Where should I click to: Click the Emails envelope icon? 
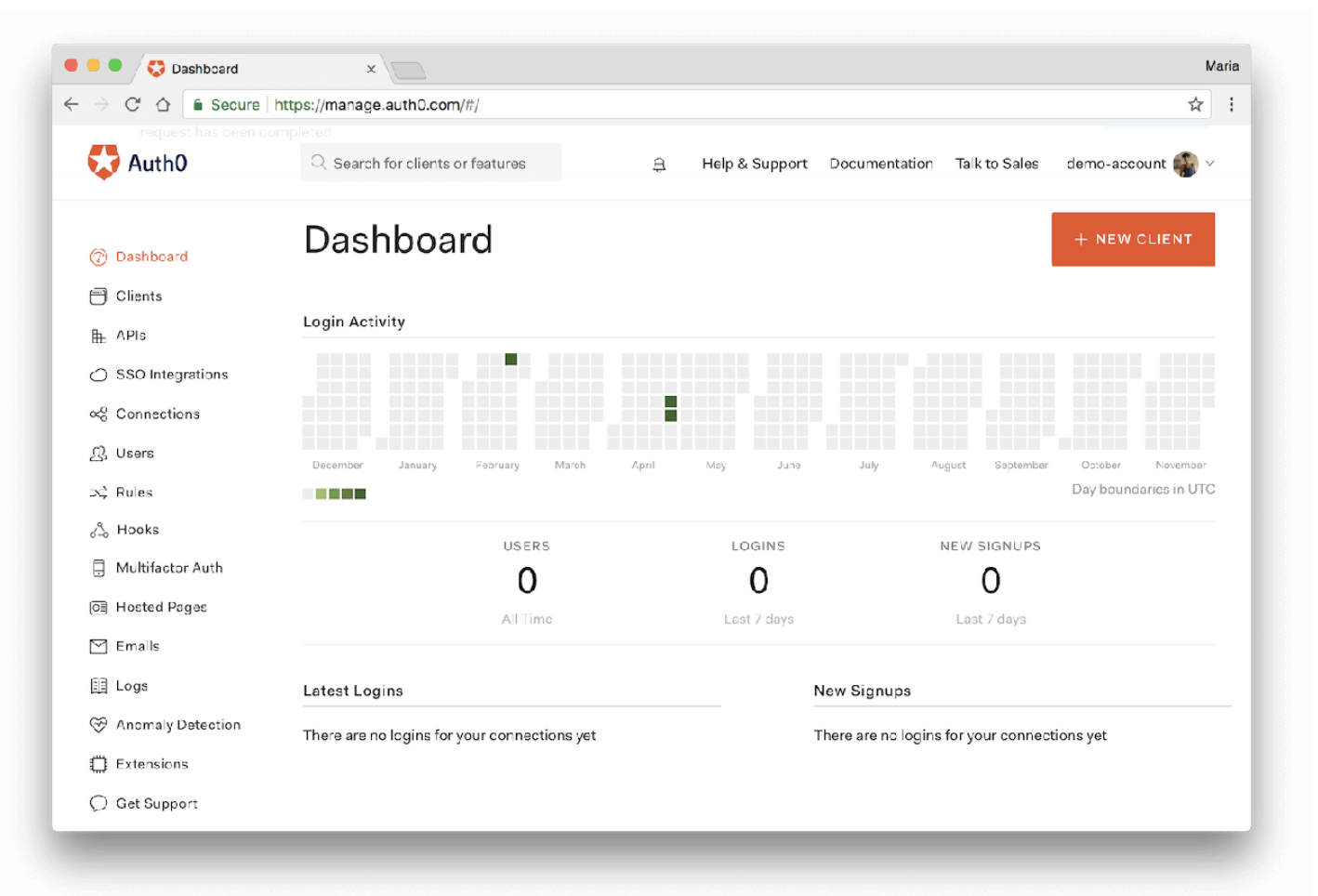pos(99,646)
